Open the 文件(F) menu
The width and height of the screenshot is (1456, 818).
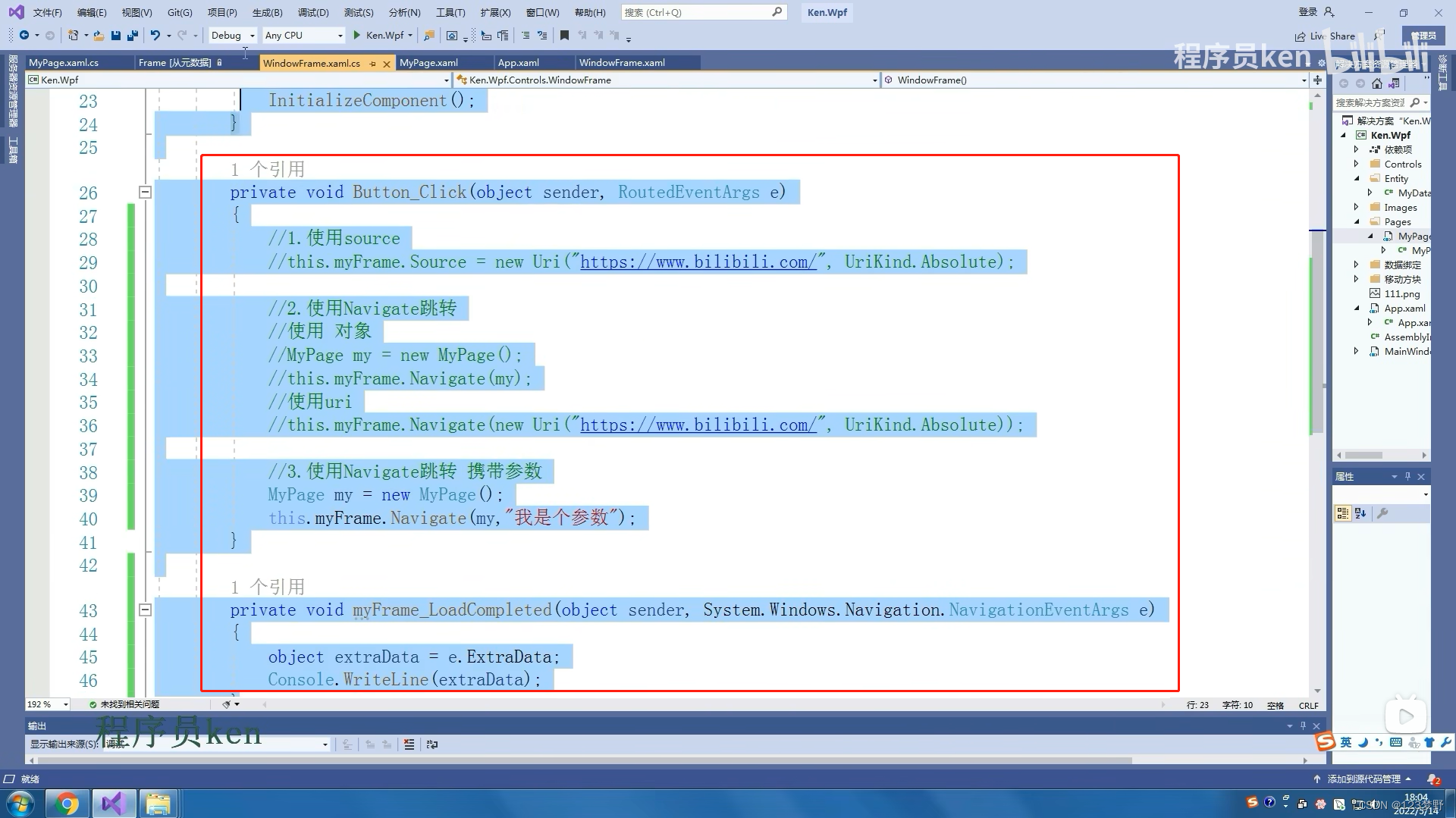coord(47,12)
